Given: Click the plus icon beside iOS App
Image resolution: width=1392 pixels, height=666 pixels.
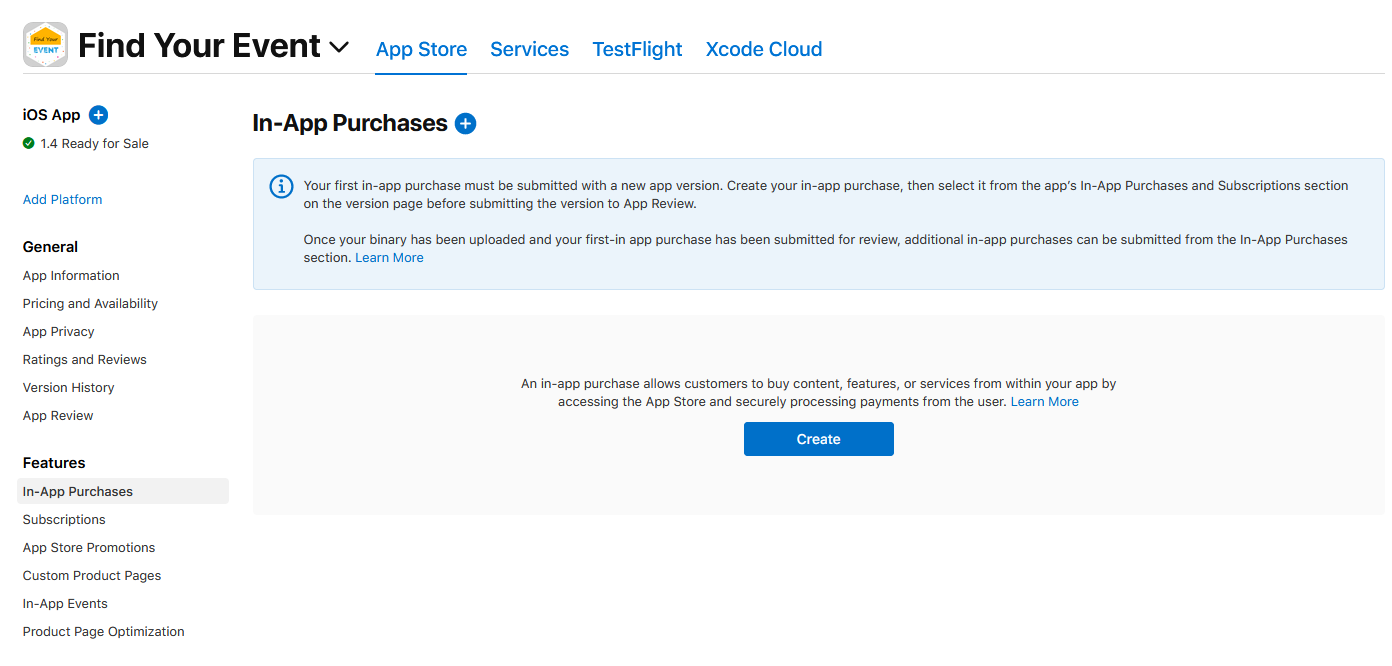Looking at the screenshot, I should [98, 115].
